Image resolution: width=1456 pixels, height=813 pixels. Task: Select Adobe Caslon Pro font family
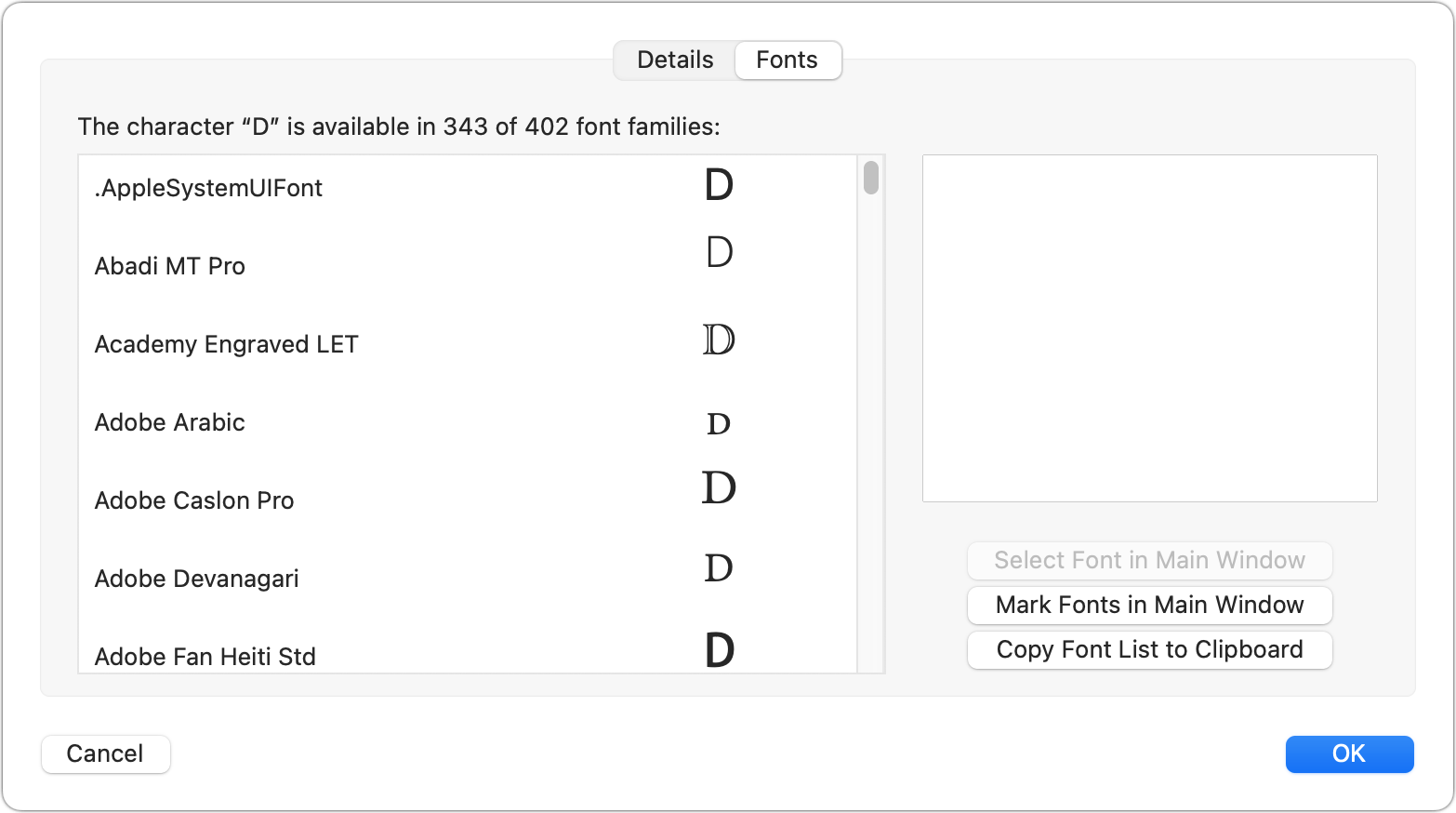[x=468, y=500]
